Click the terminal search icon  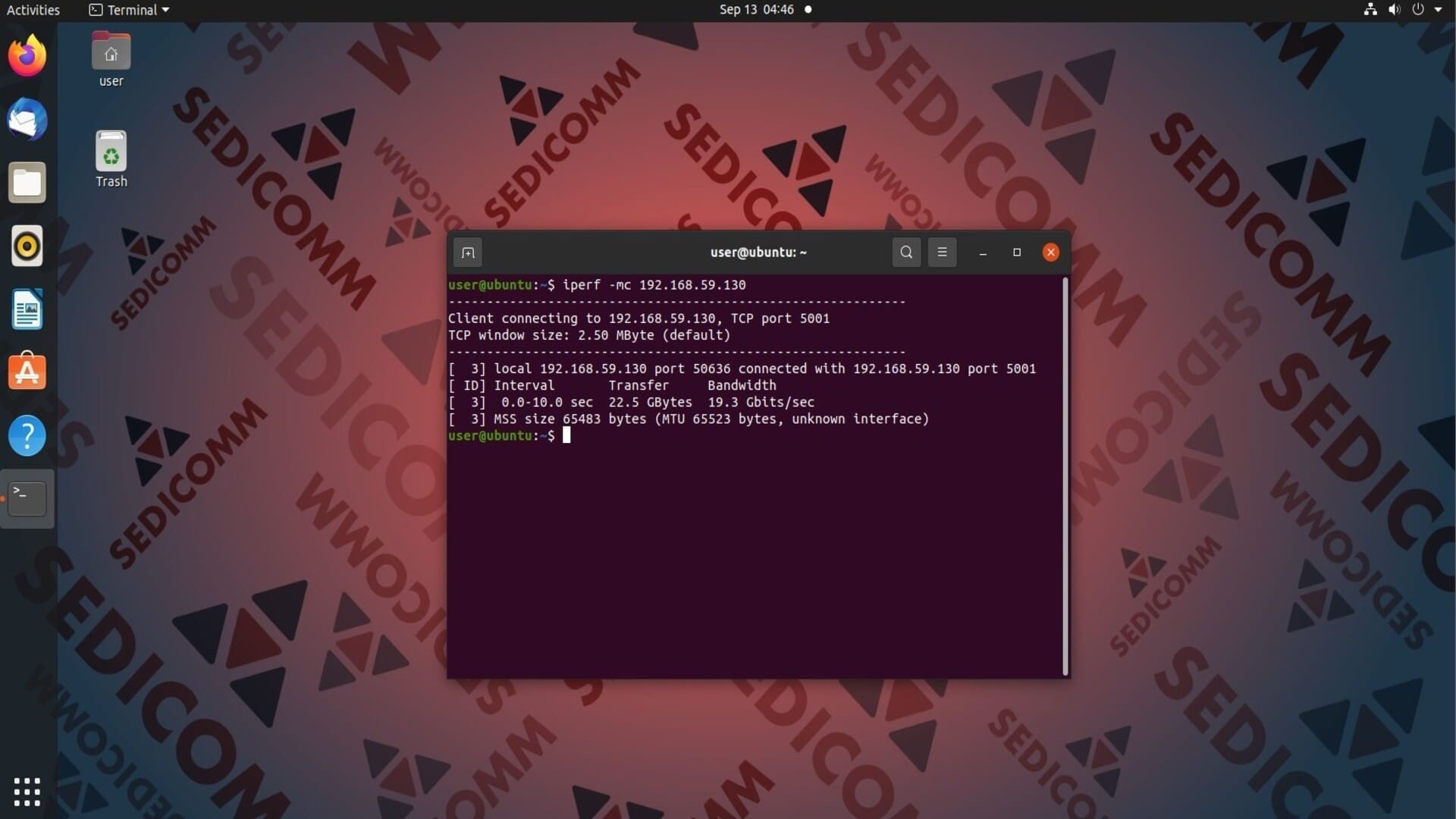[x=906, y=253]
